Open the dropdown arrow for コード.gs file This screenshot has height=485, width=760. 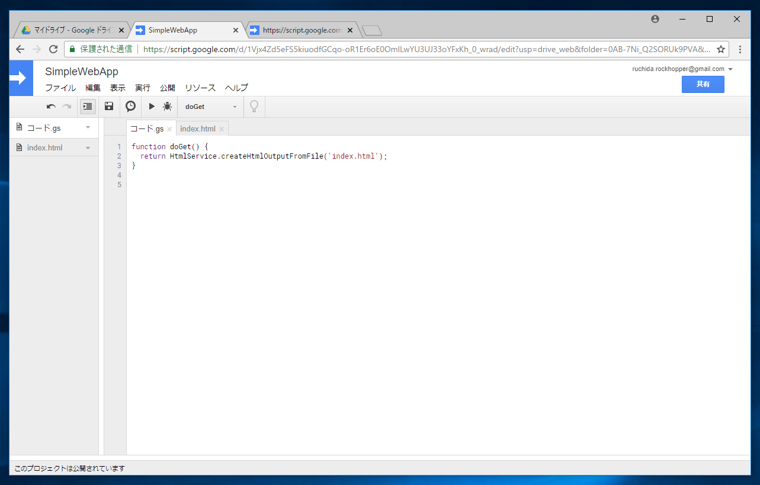point(88,128)
